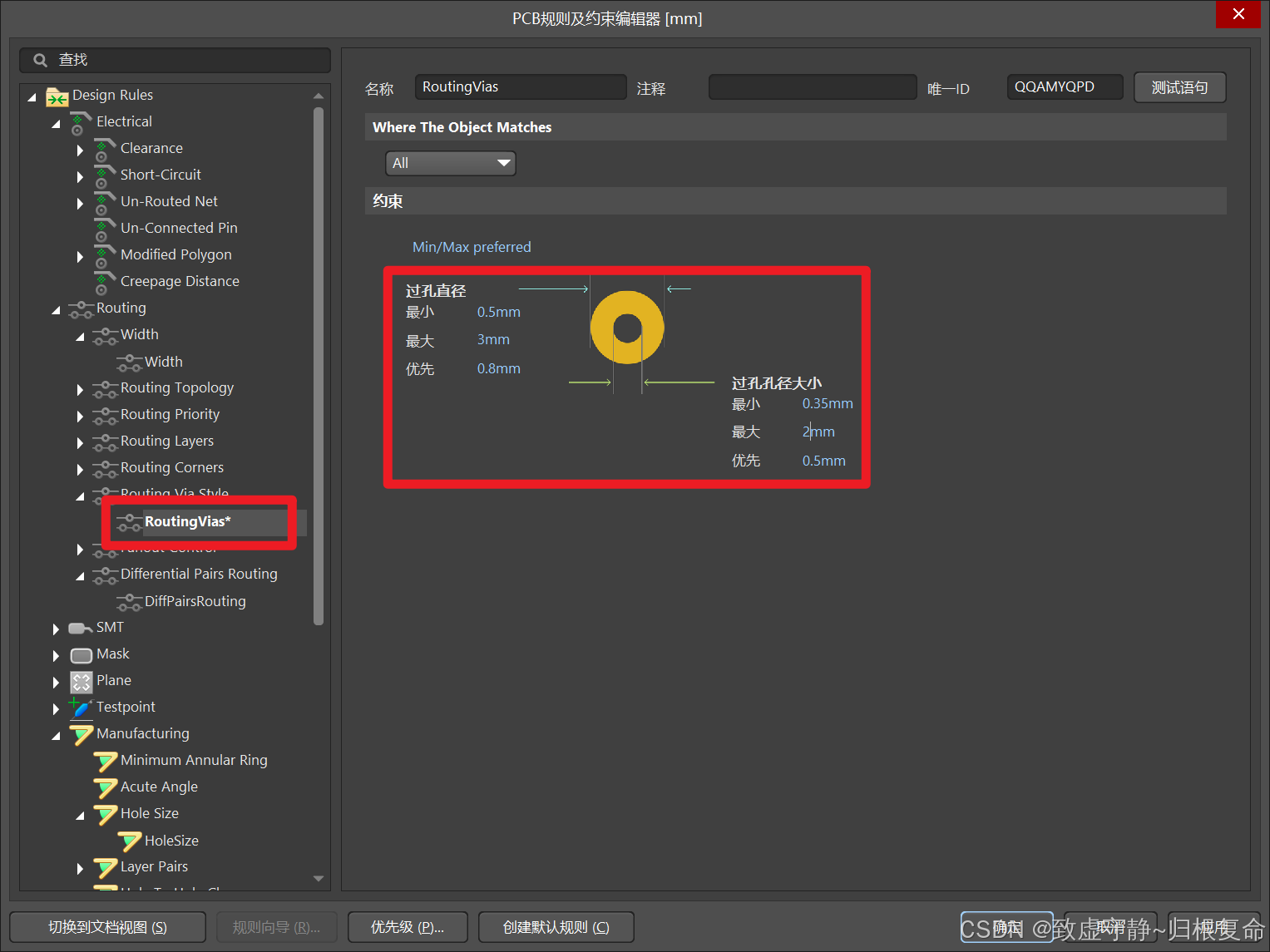Expand the SMT rules group

56,629
